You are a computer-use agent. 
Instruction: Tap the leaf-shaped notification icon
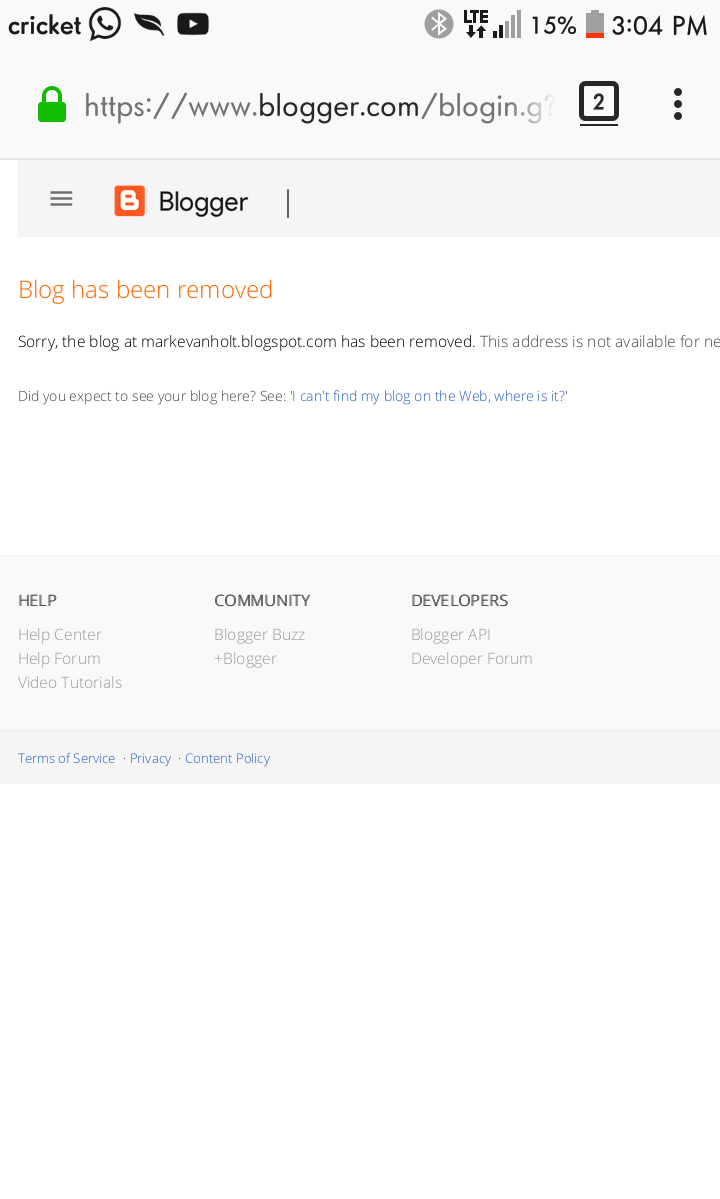pos(149,24)
